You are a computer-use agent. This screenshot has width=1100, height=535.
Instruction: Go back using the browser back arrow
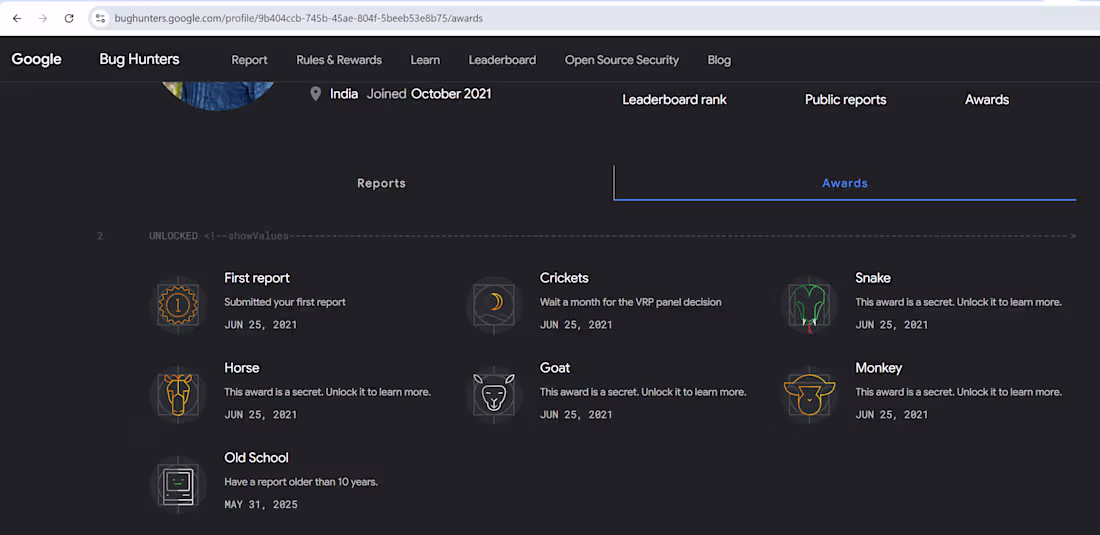click(17, 18)
